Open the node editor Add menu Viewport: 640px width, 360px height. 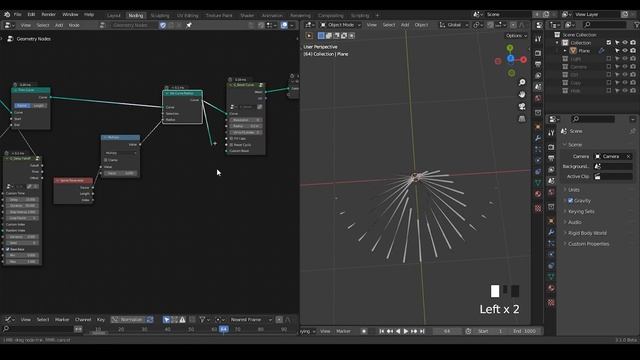pyautogui.click(x=59, y=25)
